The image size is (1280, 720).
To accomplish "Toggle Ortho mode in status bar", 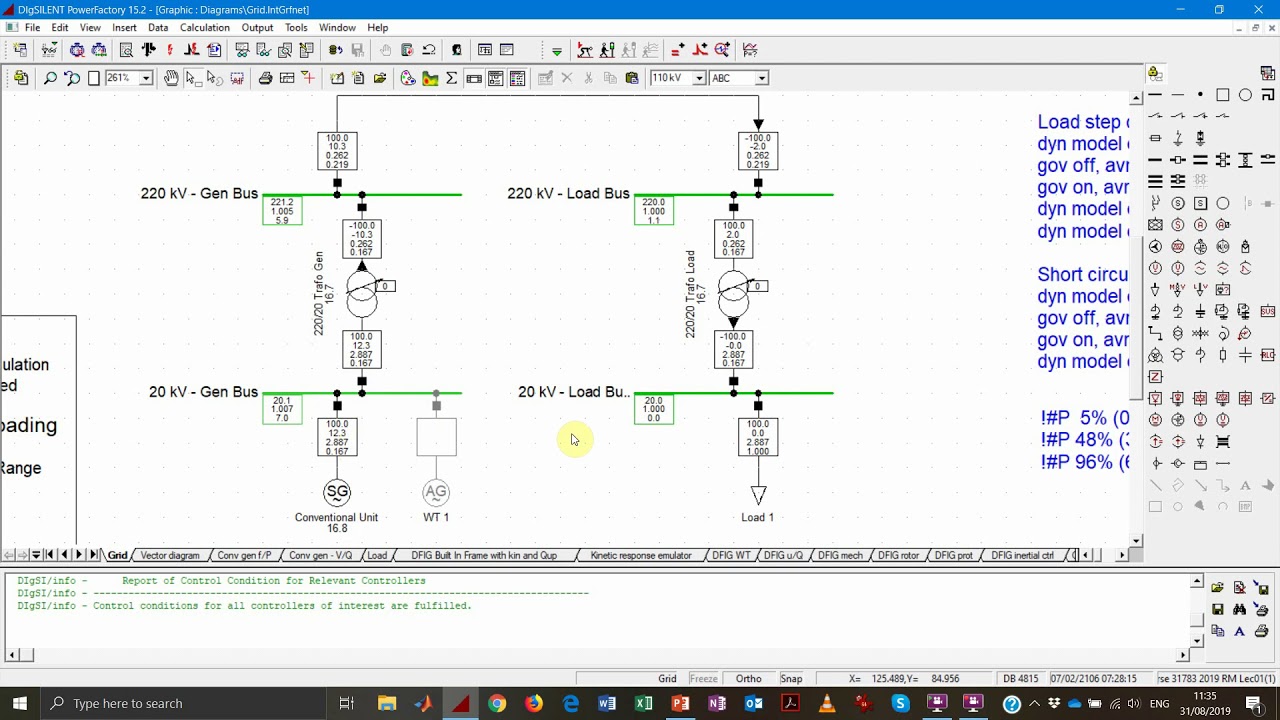I will pyautogui.click(x=748, y=678).
